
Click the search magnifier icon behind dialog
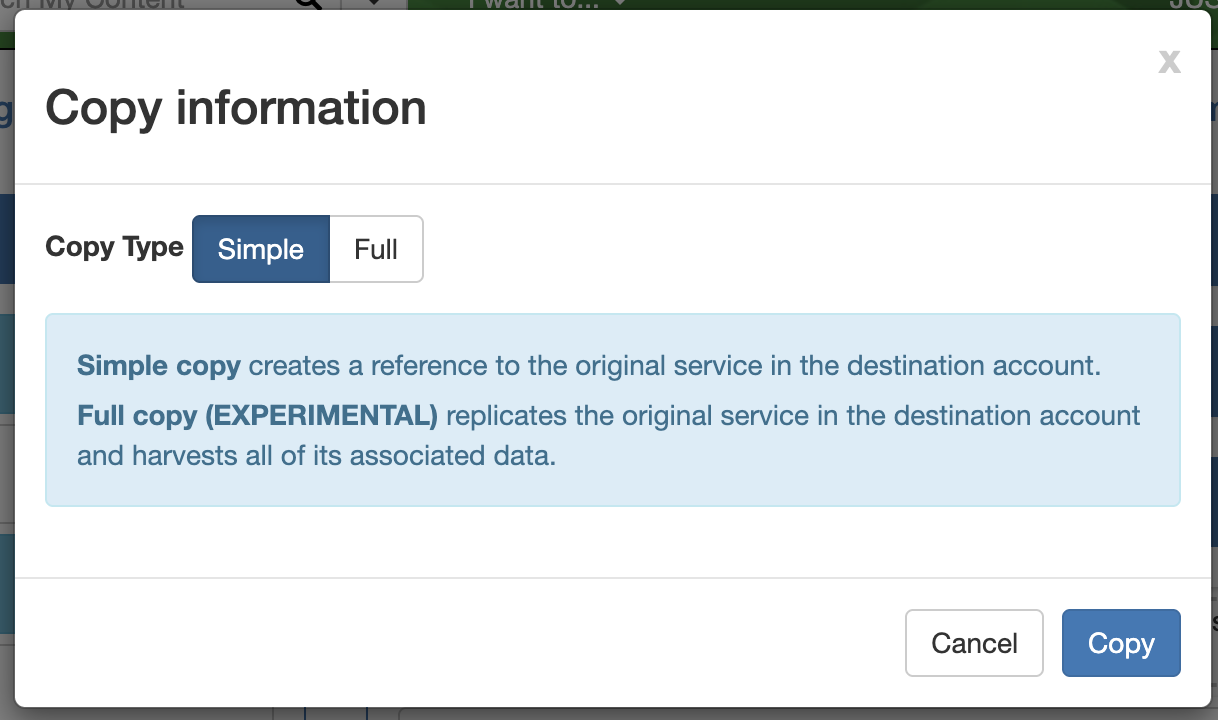(x=310, y=4)
